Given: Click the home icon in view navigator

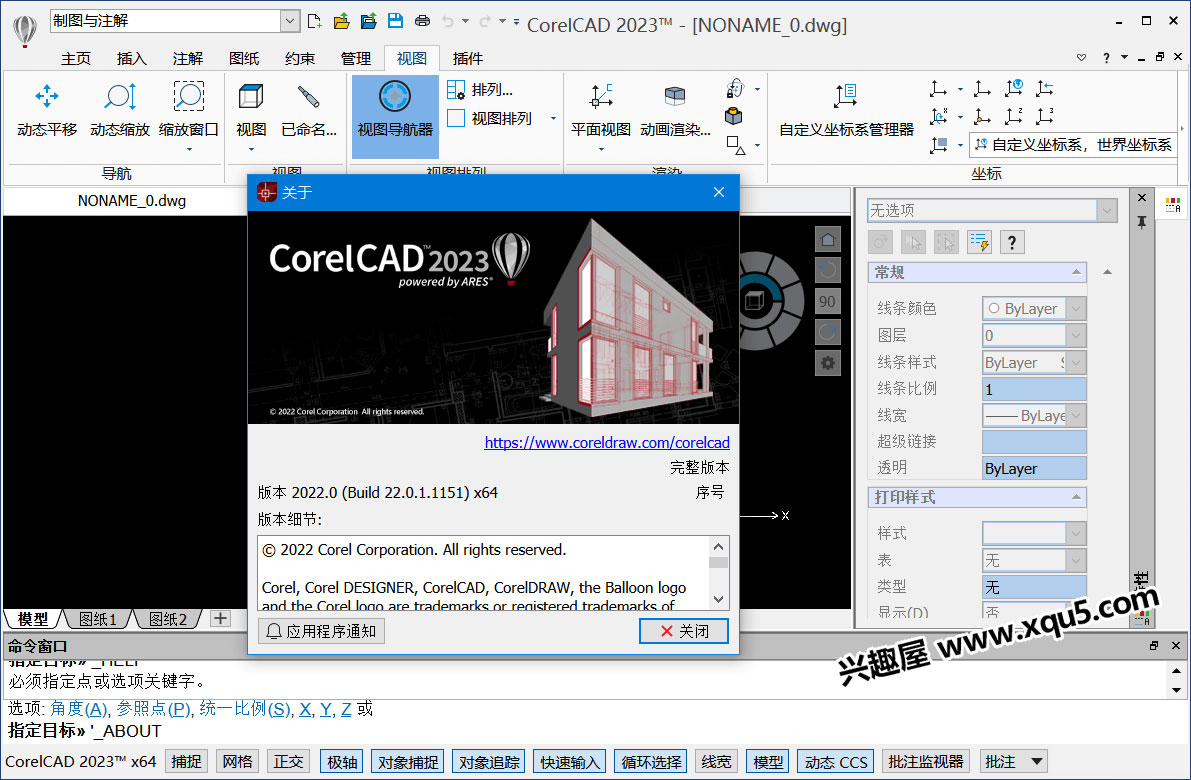Looking at the screenshot, I should 827,240.
